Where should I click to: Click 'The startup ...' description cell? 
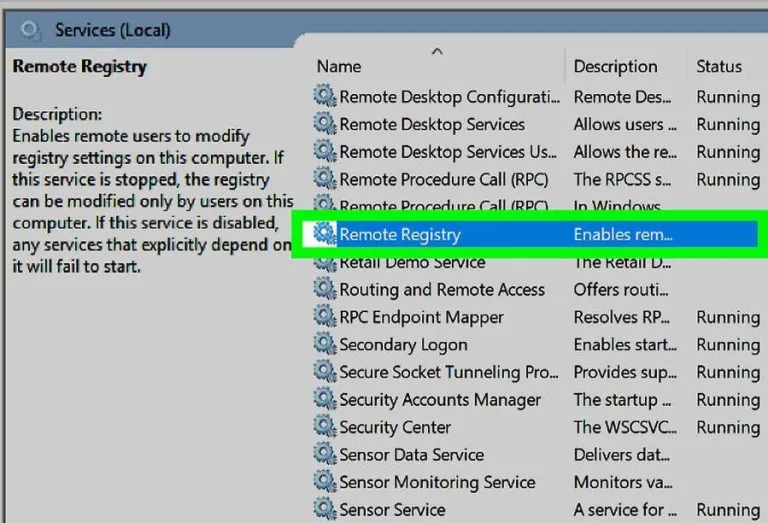pyautogui.click(x=622, y=400)
